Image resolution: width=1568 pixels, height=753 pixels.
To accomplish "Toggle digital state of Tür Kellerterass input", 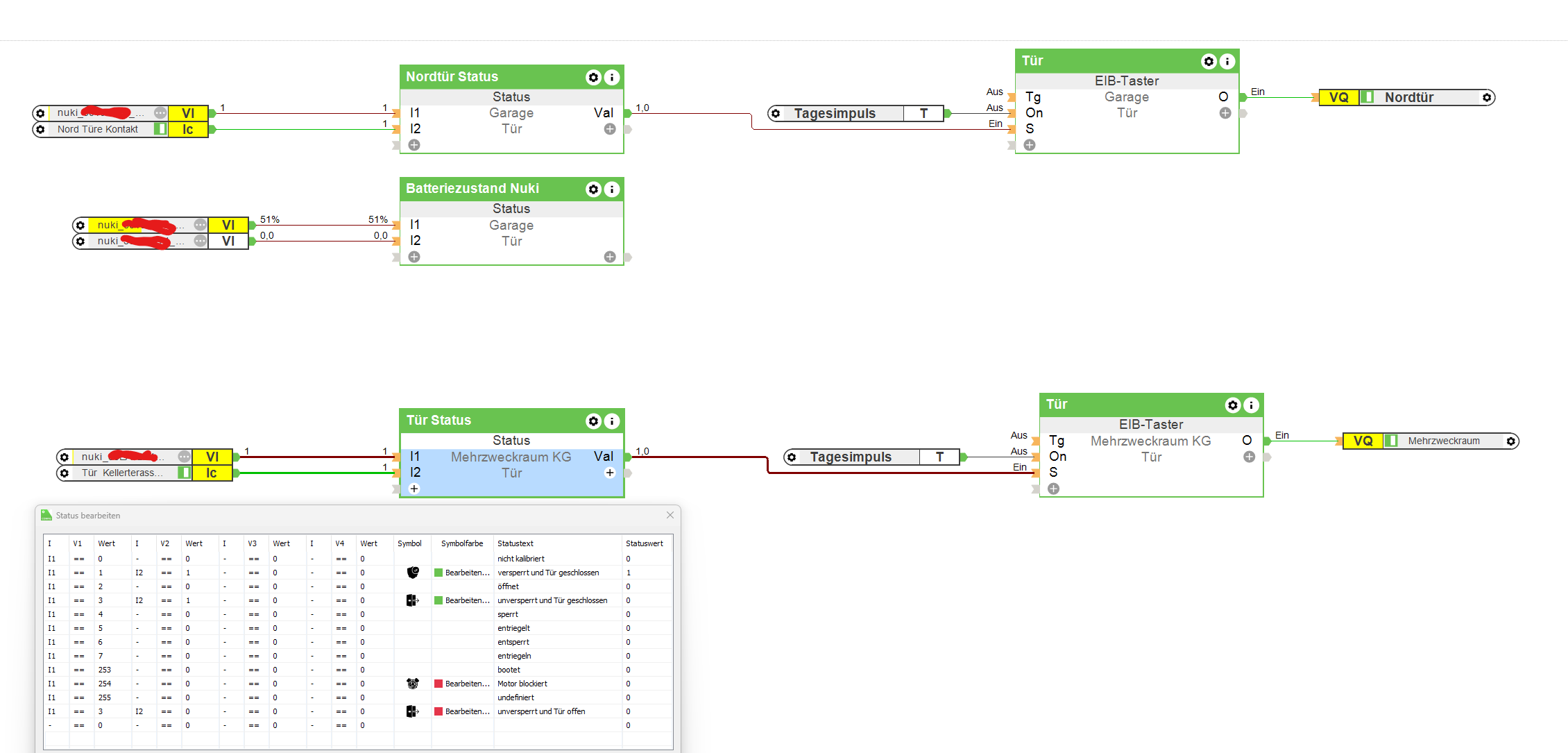I will click(x=184, y=473).
